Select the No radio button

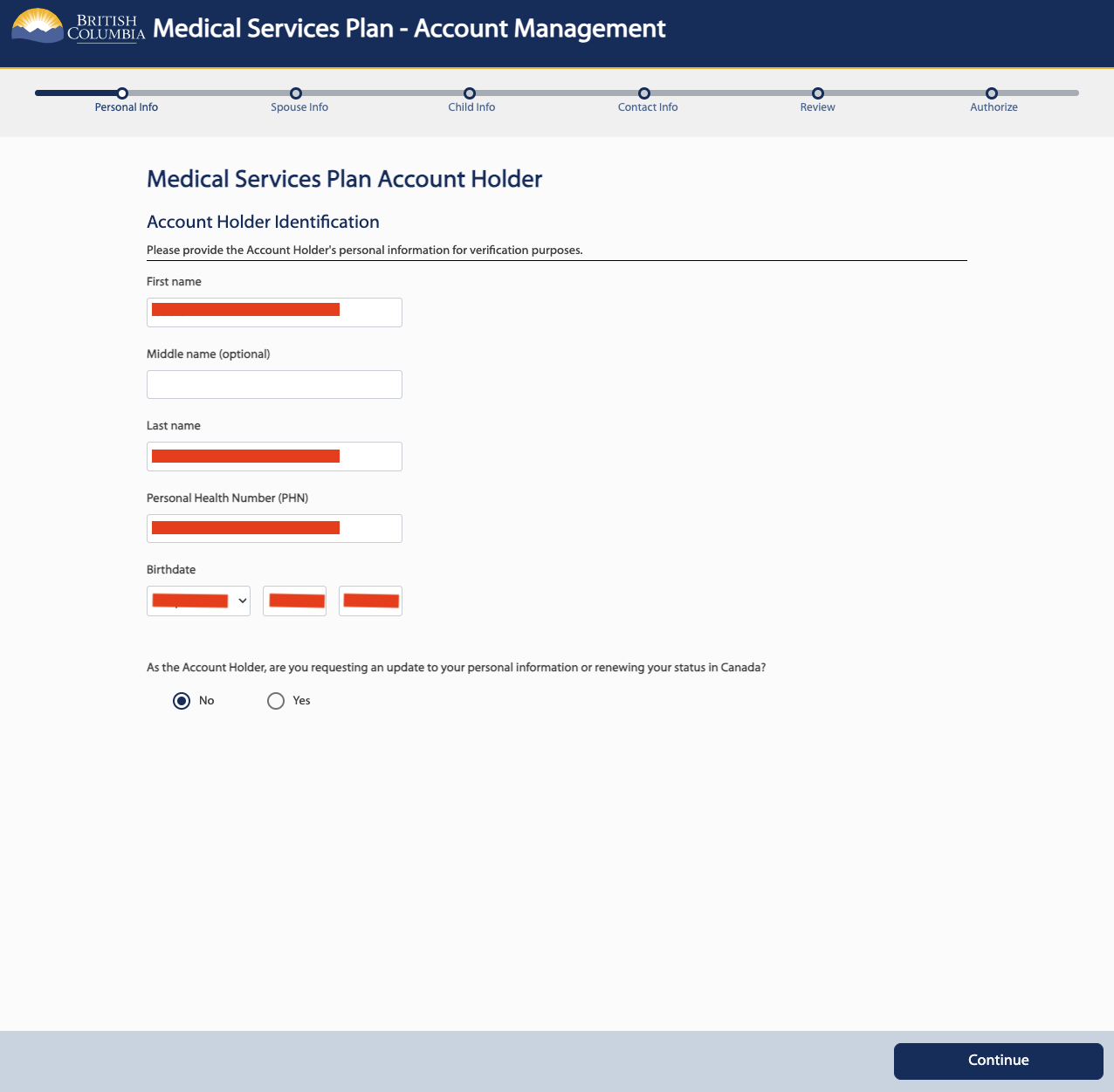point(182,701)
